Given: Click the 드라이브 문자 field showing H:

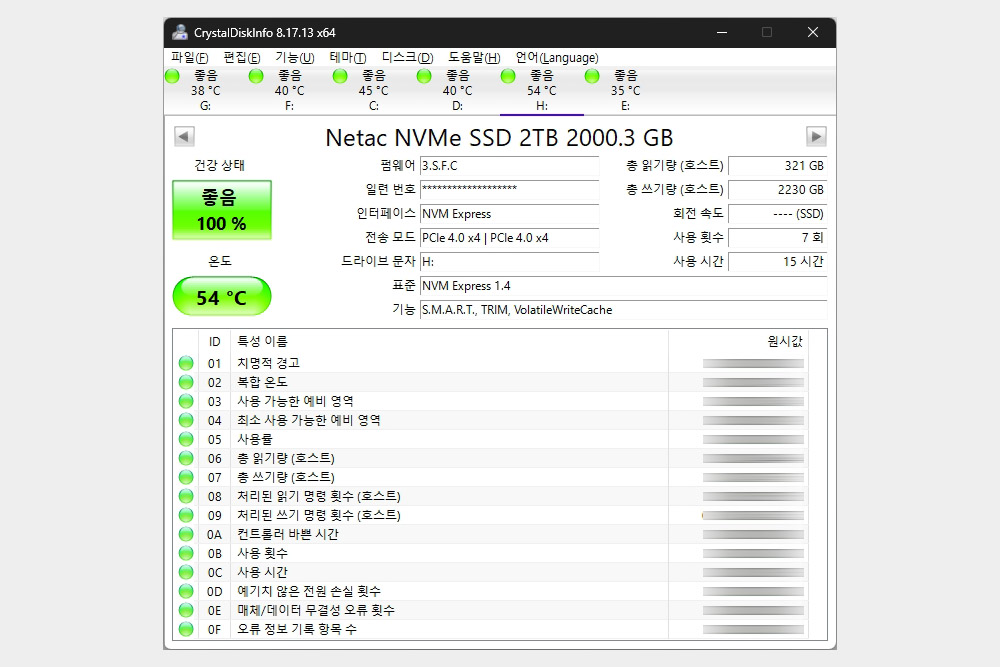Looking at the screenshot, I should pos(509,261).
